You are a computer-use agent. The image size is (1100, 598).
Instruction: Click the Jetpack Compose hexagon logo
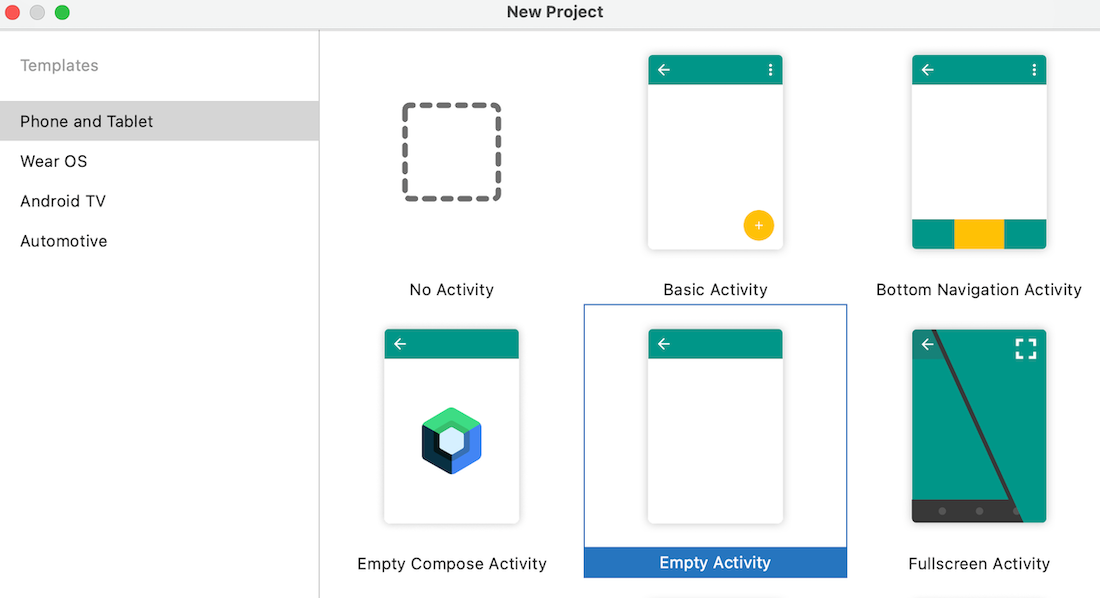[451, 440]
